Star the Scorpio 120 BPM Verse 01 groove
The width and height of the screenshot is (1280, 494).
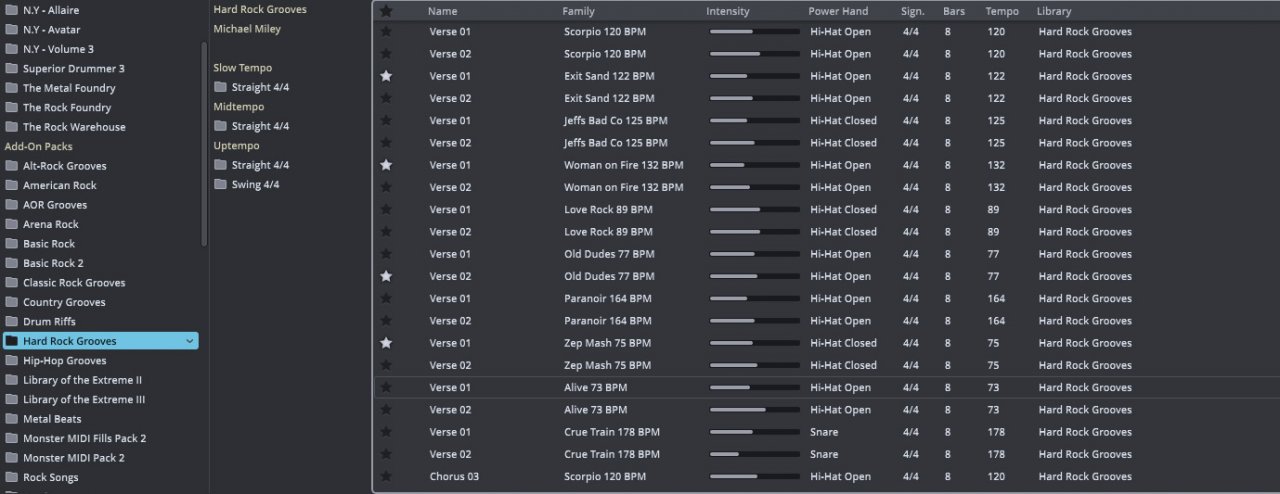[386, 32]
